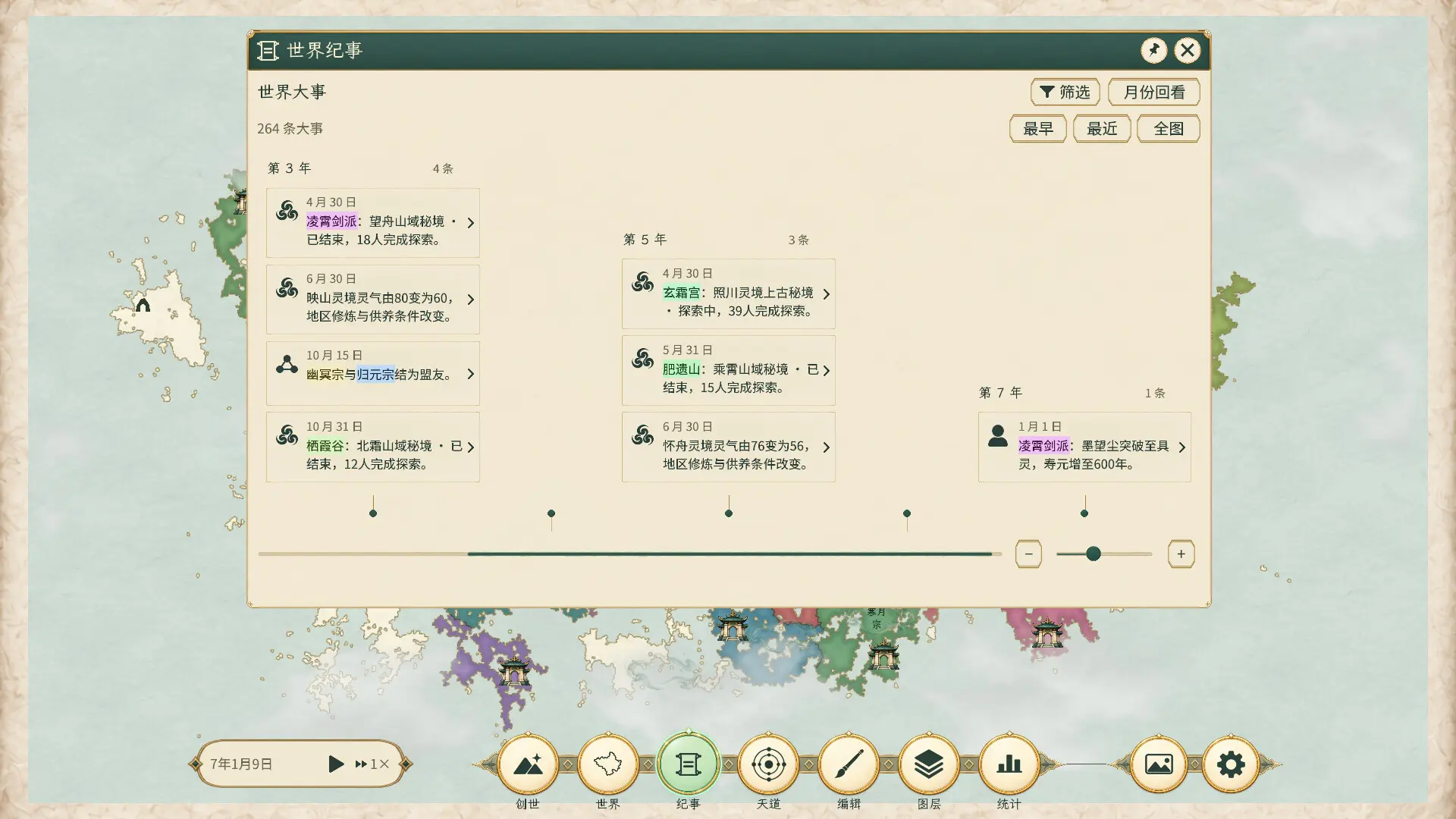Expand 怀舟灵境灵气由76变为56 event
Image resolution: width=1456 pixels, height=819 pixels.
[728, 447]
